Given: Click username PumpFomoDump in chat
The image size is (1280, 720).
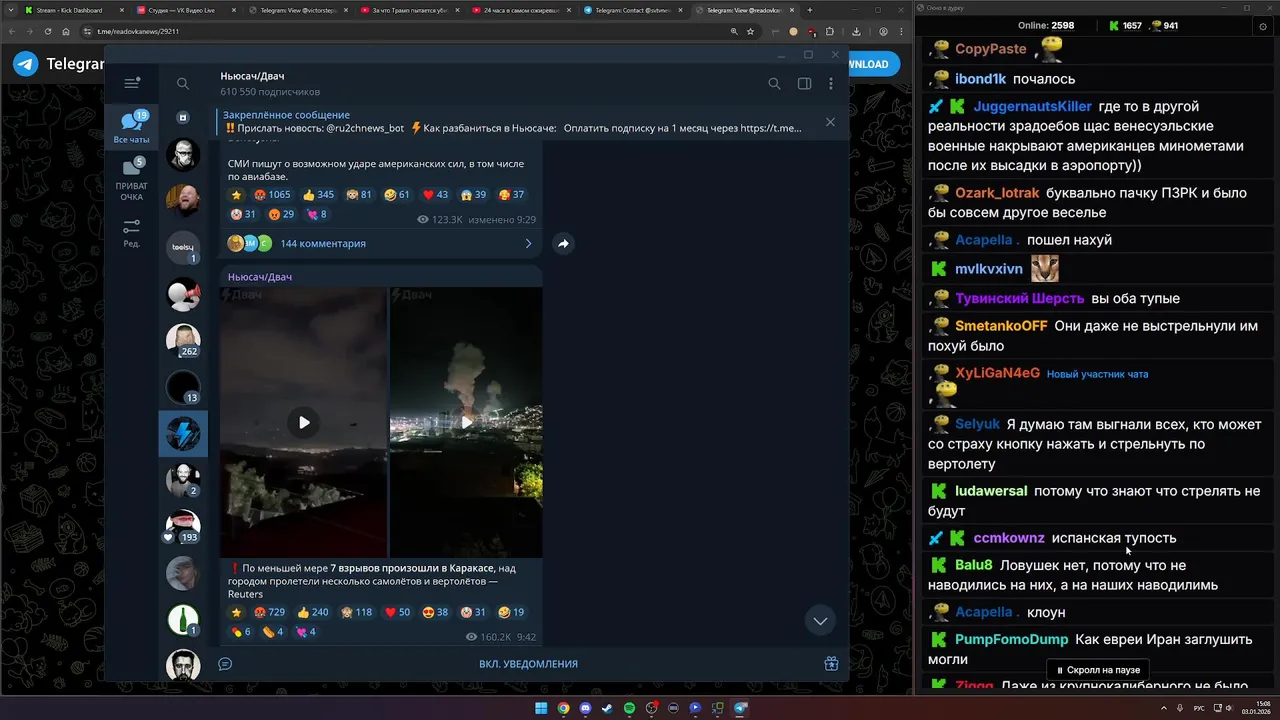Looking at the screenshot, I should pos(1012,640).
